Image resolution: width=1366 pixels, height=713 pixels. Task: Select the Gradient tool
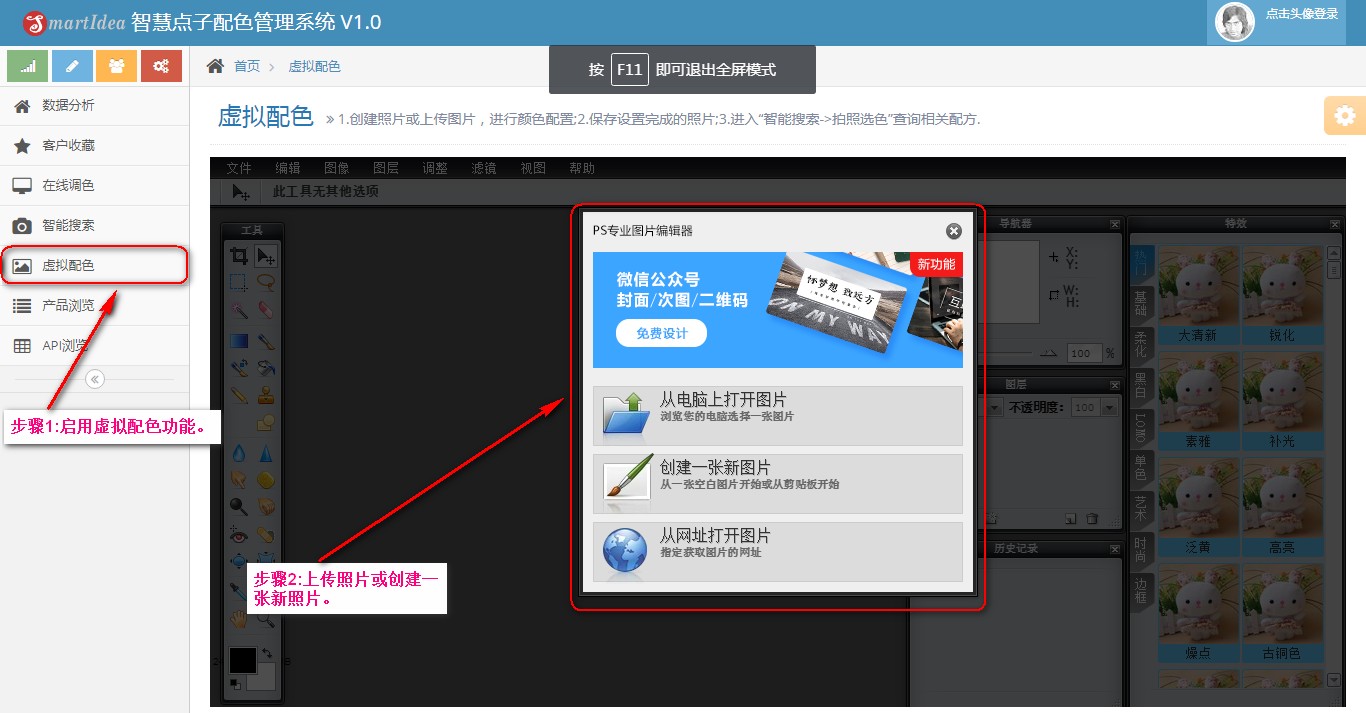pos(239,341)
